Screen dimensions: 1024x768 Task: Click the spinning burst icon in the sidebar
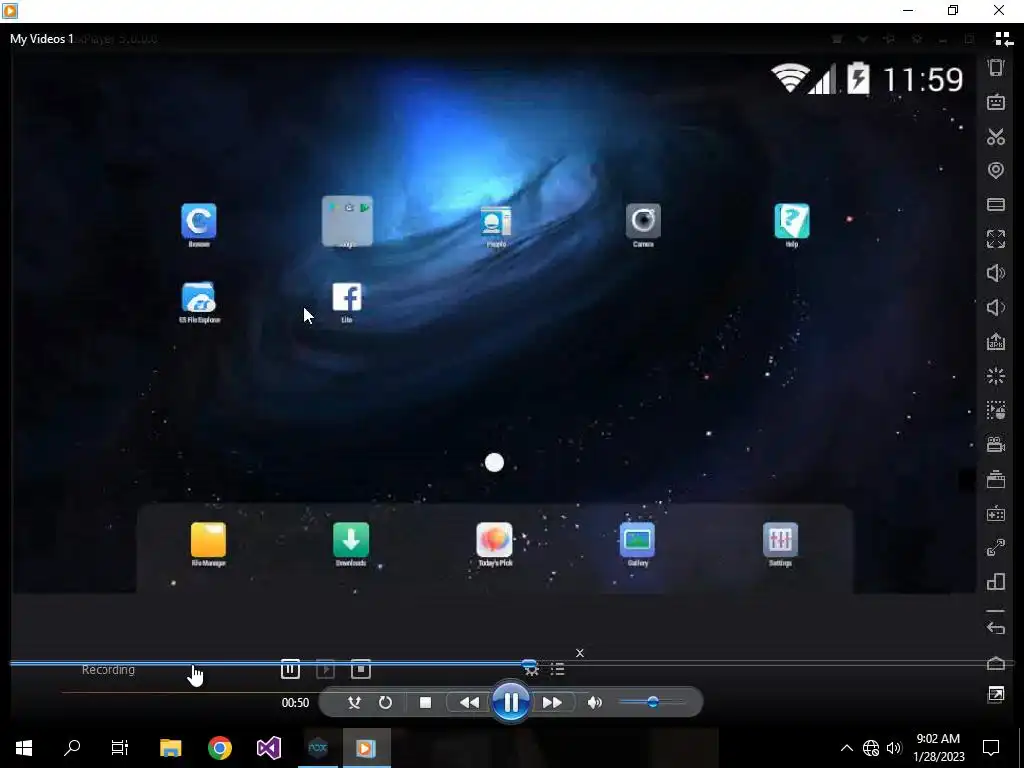click(995, 376)
